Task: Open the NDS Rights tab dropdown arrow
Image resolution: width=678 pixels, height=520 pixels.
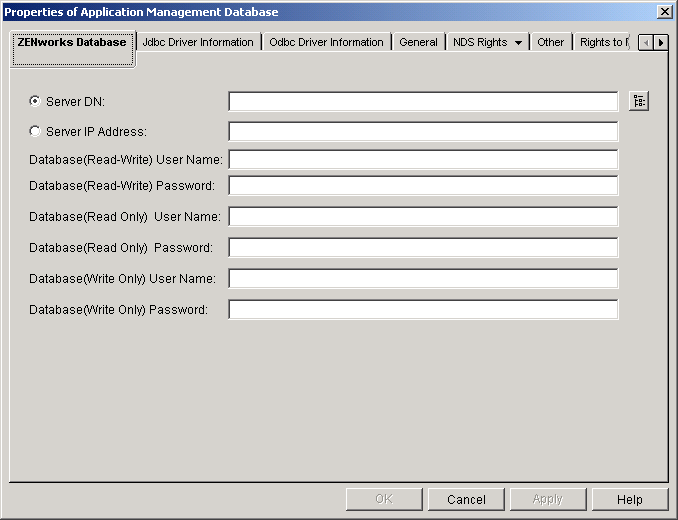Action: click(518, 42)
